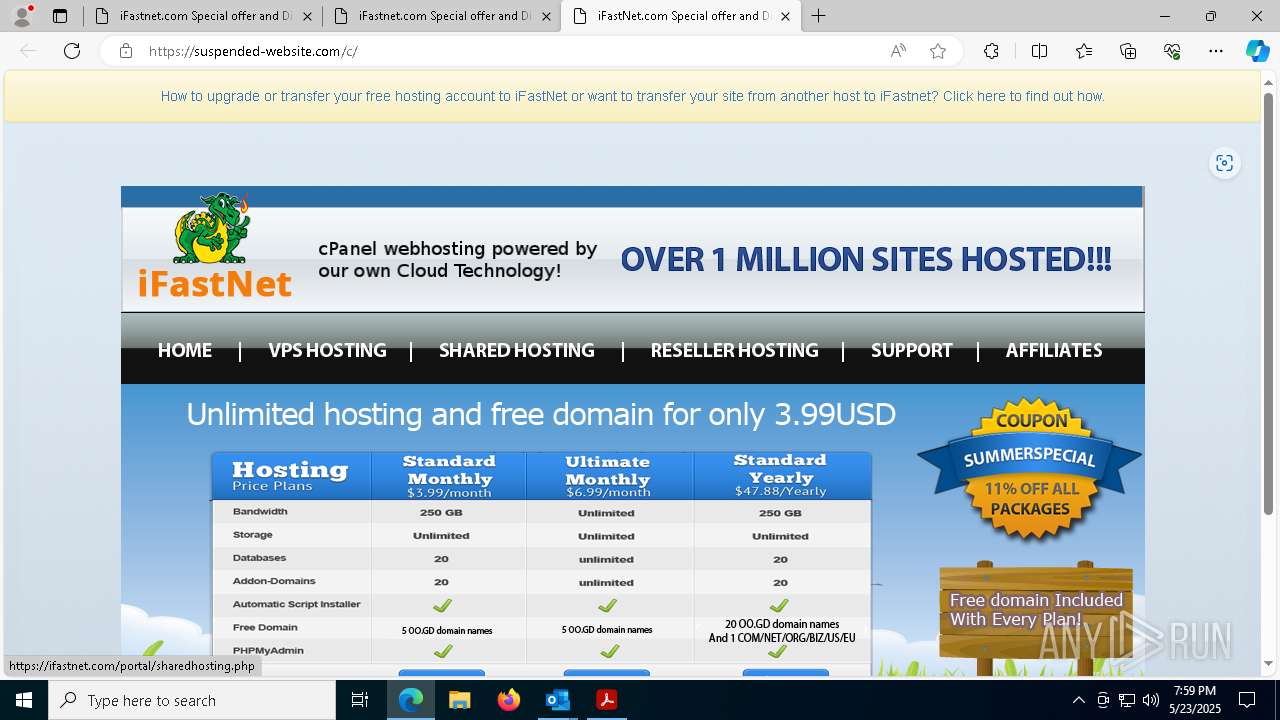Open the network tray icon
Image resolution: width=1280 pixels, height=720 pixels.
click(1127, 700)
